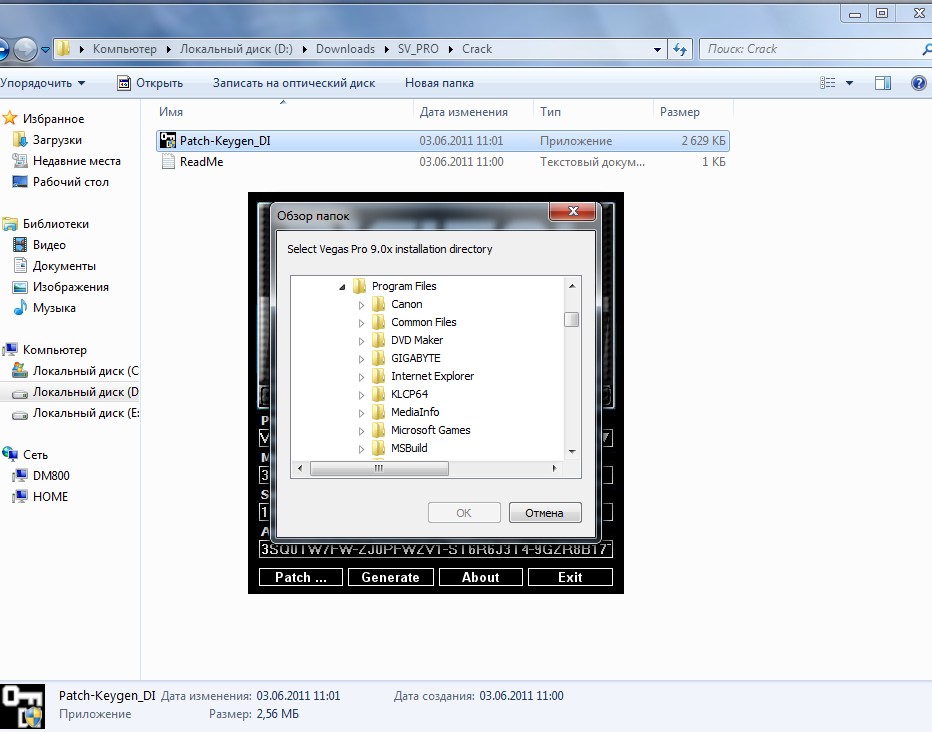
Task: Click SV_PRO in address breadcrumb
Action: tap(418, 49)
